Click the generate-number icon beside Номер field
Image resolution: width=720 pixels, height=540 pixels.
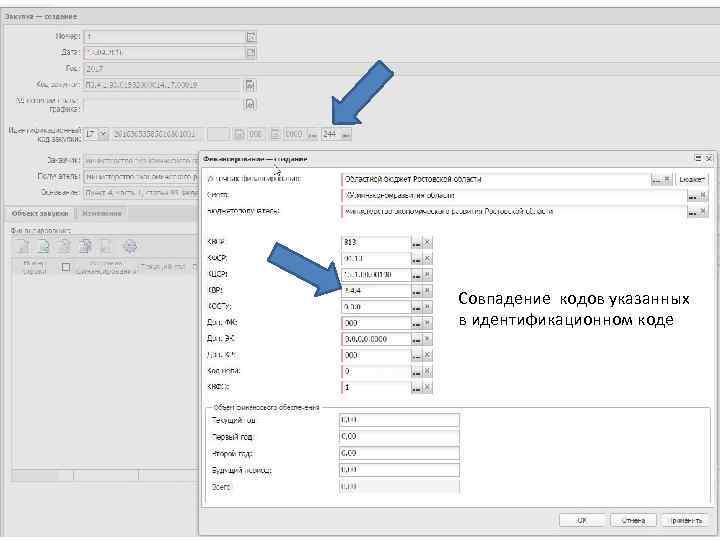(251, 37)
